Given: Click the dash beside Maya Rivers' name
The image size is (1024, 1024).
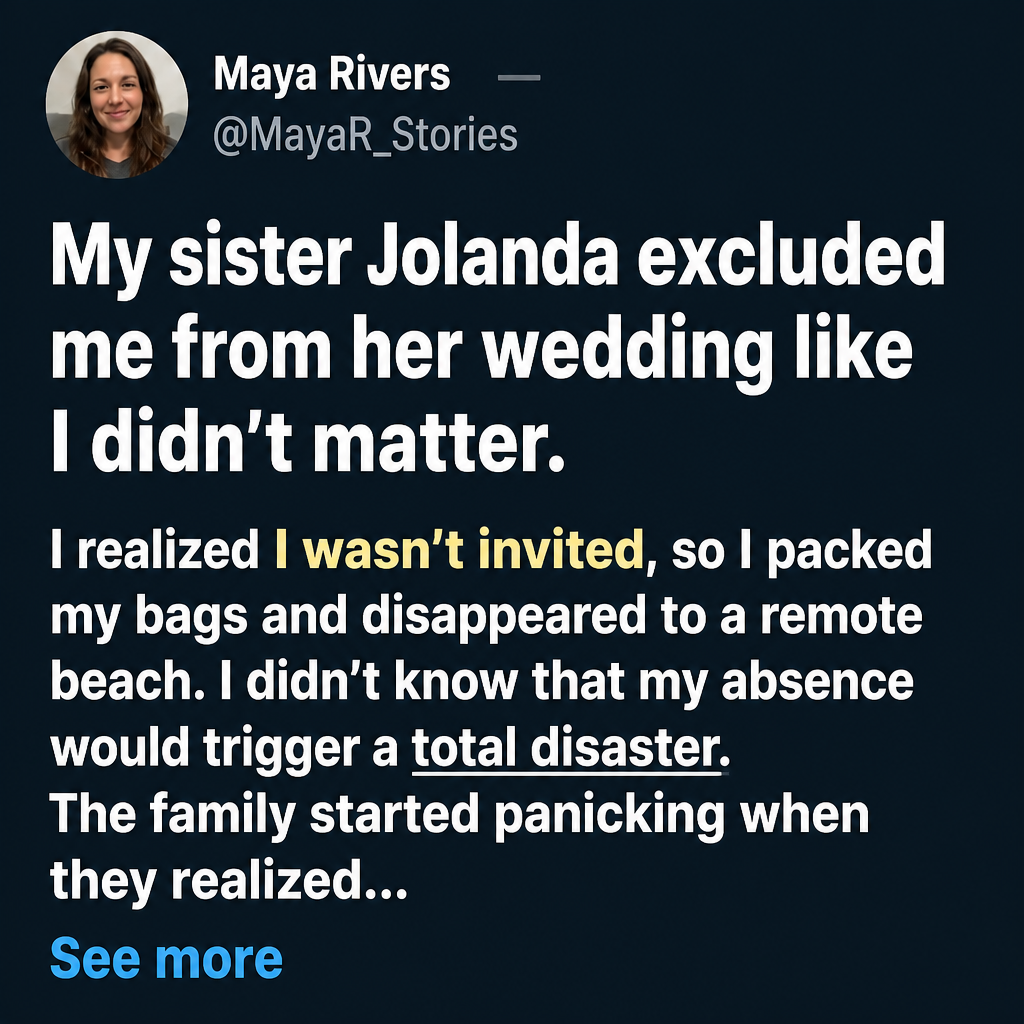Looking at the screenshot, I should (x=519, y=78).
